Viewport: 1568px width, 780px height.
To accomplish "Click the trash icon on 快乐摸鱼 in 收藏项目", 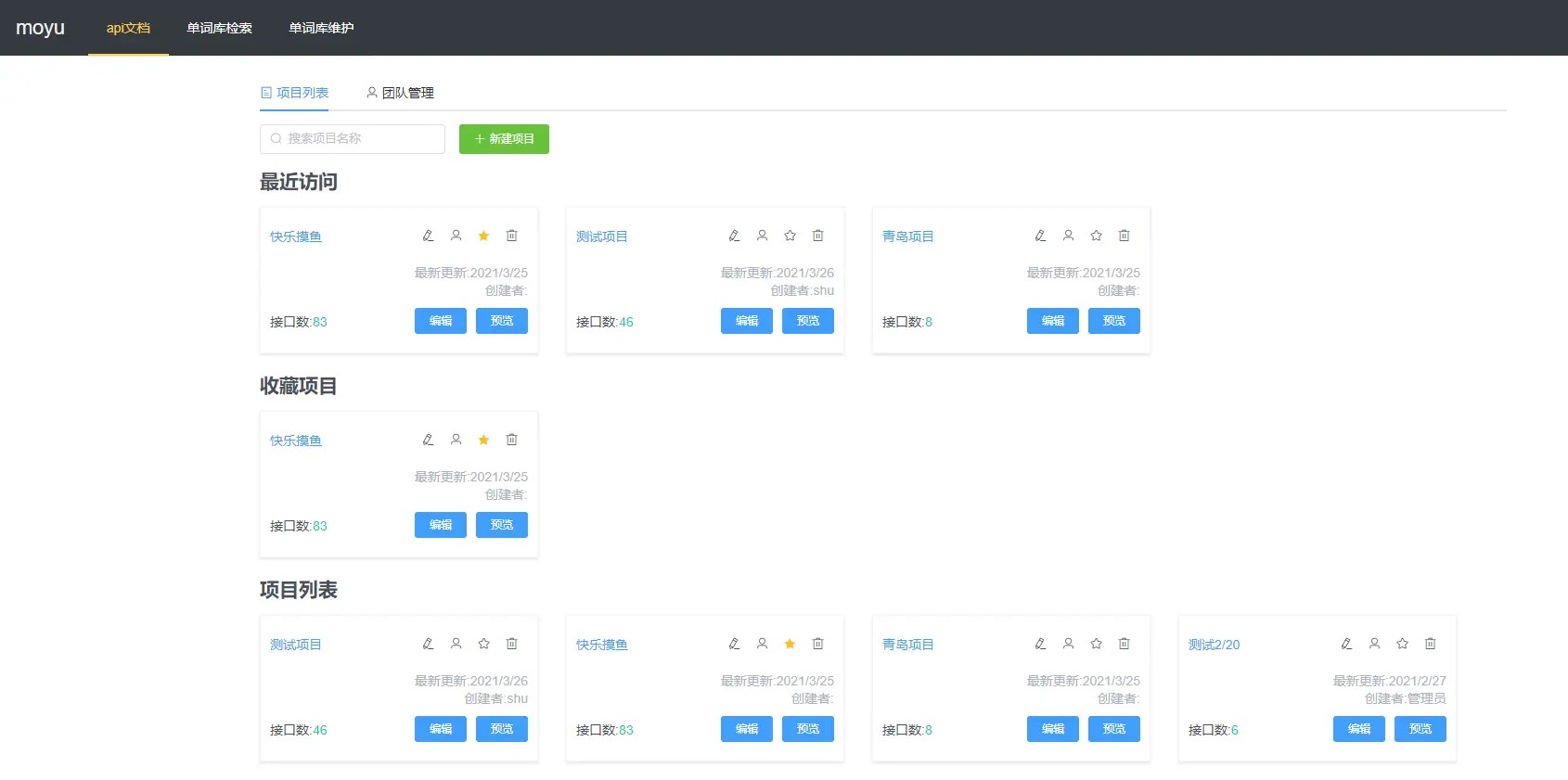I will (511, 440).
